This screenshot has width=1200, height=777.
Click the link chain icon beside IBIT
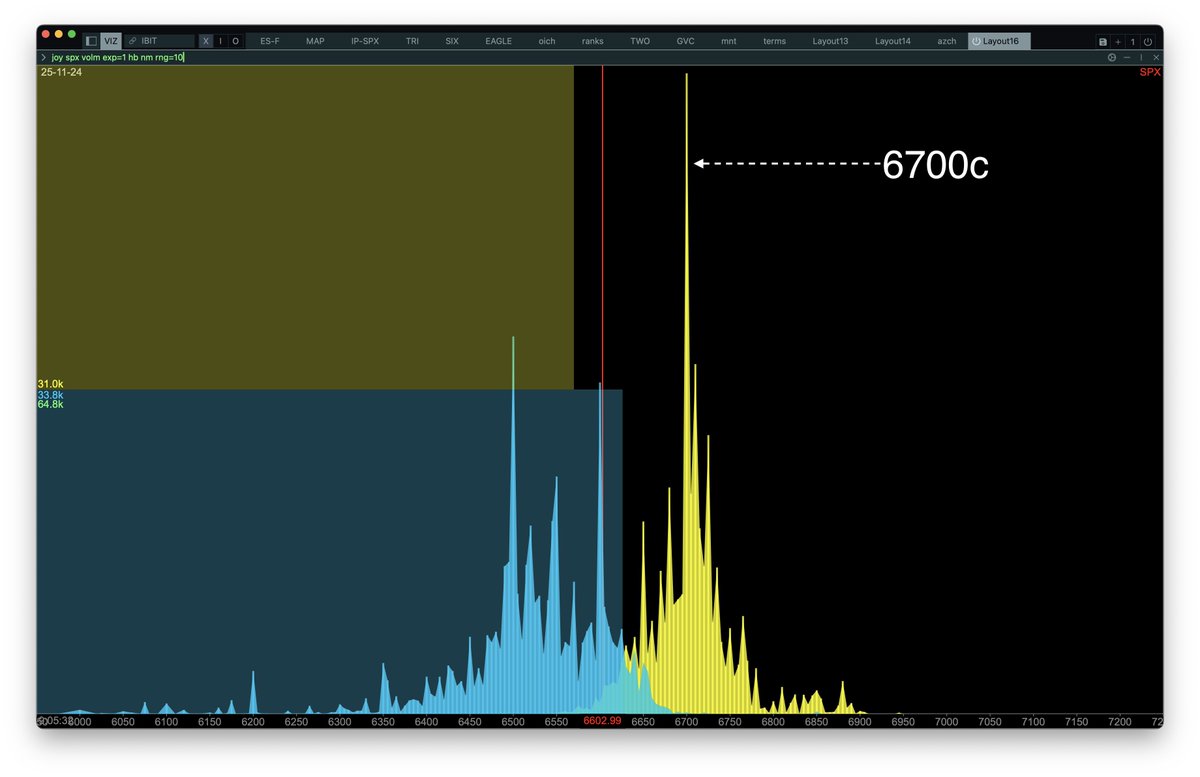click(x=132, y=41)
